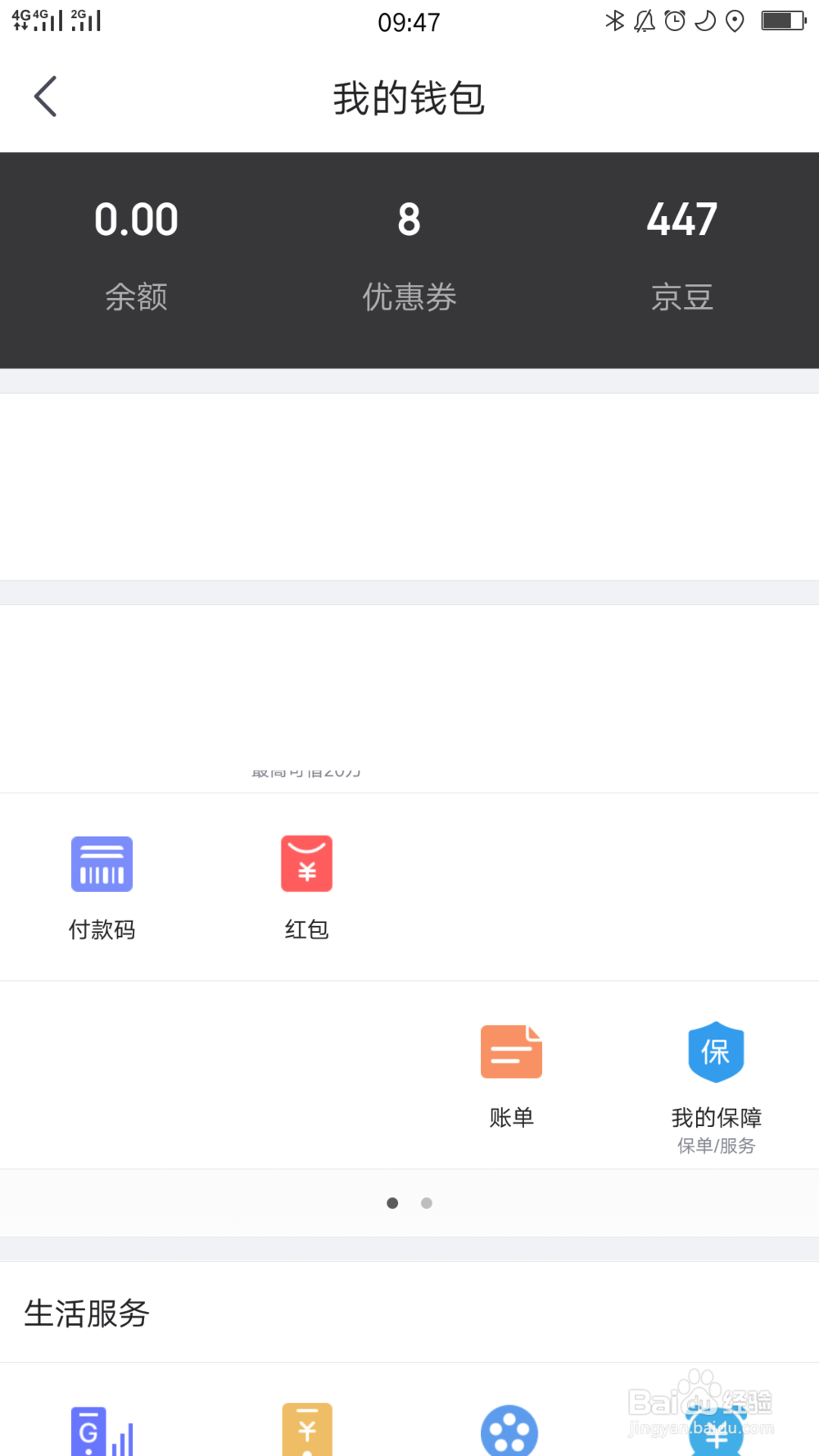The height and width of the screenshot is (1456, 819).
Task: Select the first page indicator dot
Action: click(392, 1203)
